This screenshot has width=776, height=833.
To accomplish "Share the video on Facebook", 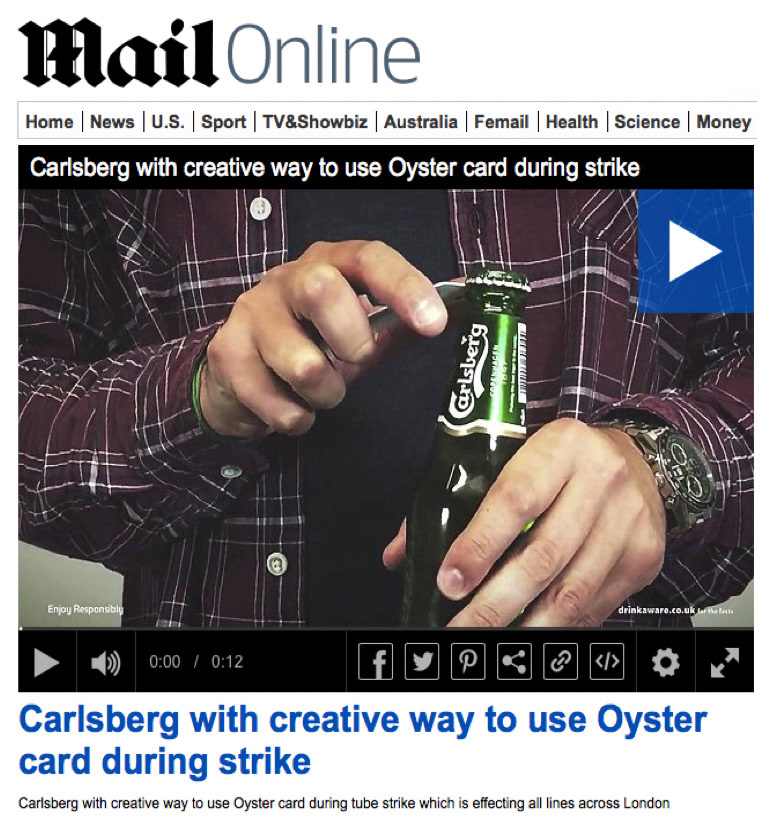I will click(376, 661).
